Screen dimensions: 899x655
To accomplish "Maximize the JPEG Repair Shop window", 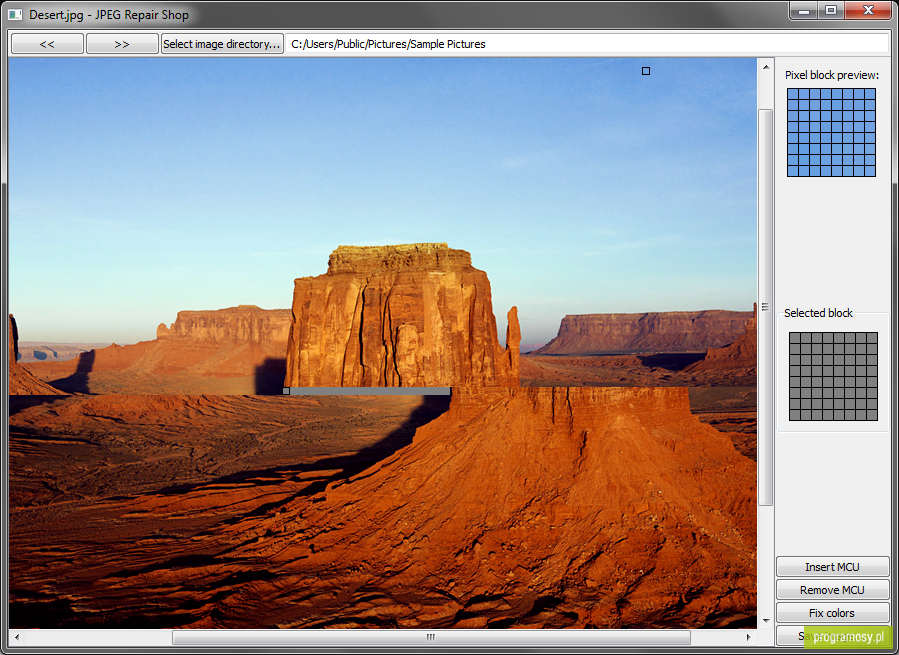I will pos(831,10).
